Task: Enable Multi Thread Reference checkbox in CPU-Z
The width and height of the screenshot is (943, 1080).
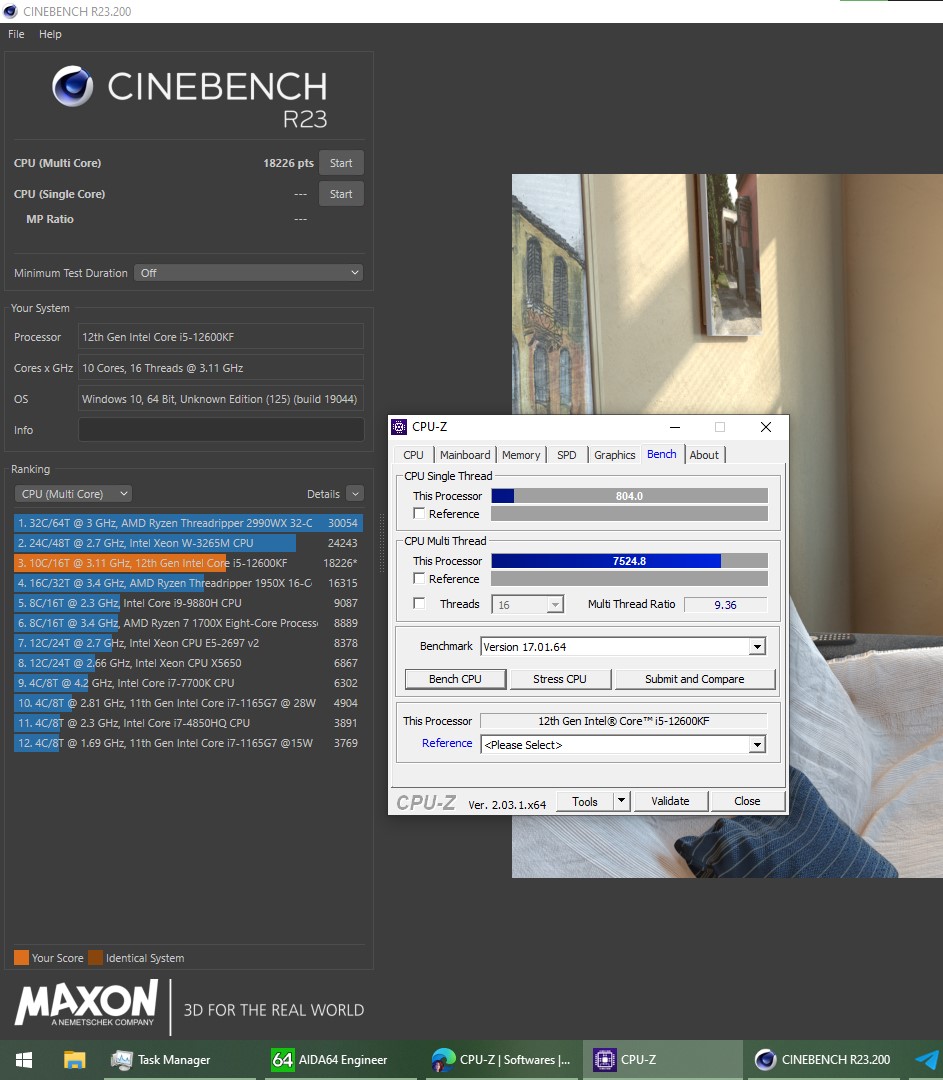Action: (419, 579)
